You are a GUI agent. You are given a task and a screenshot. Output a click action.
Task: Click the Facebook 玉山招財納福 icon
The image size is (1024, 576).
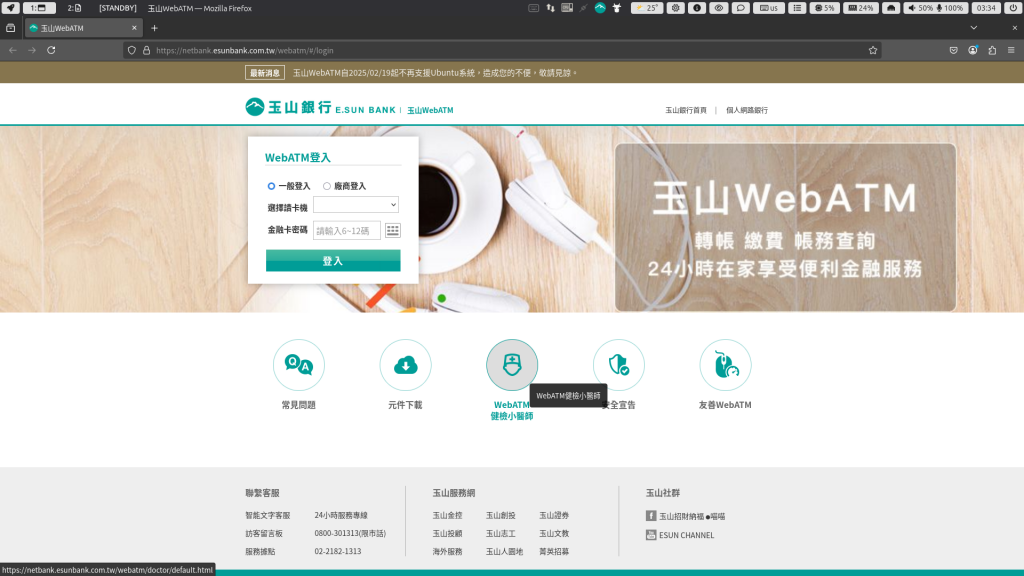pyautogui.click(x=650, y=516)
